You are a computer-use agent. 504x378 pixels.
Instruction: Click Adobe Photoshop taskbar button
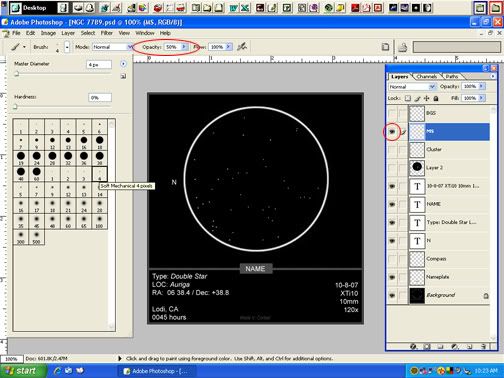(x=156, y=371)
